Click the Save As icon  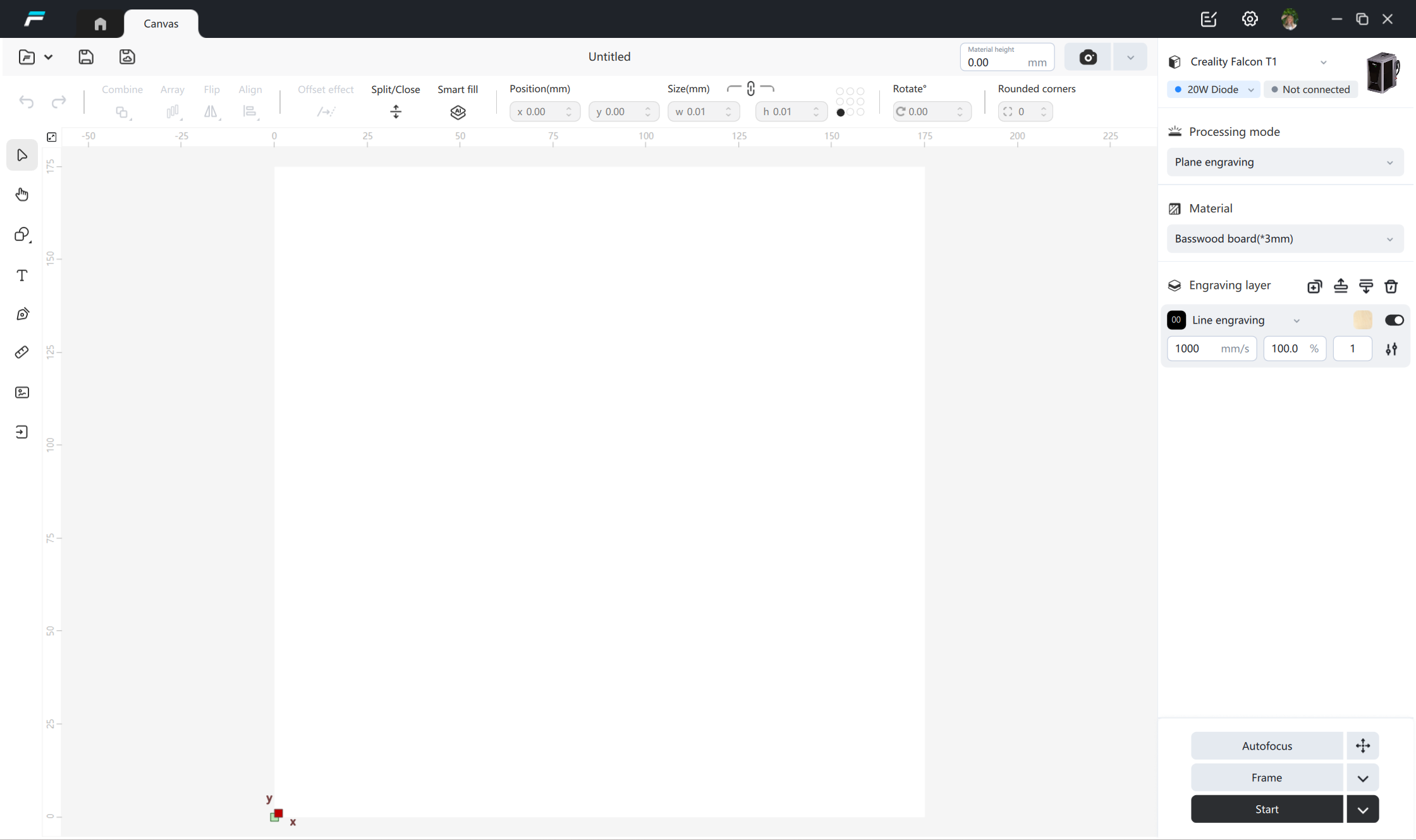pyautogui.click(x=127, y=57)
